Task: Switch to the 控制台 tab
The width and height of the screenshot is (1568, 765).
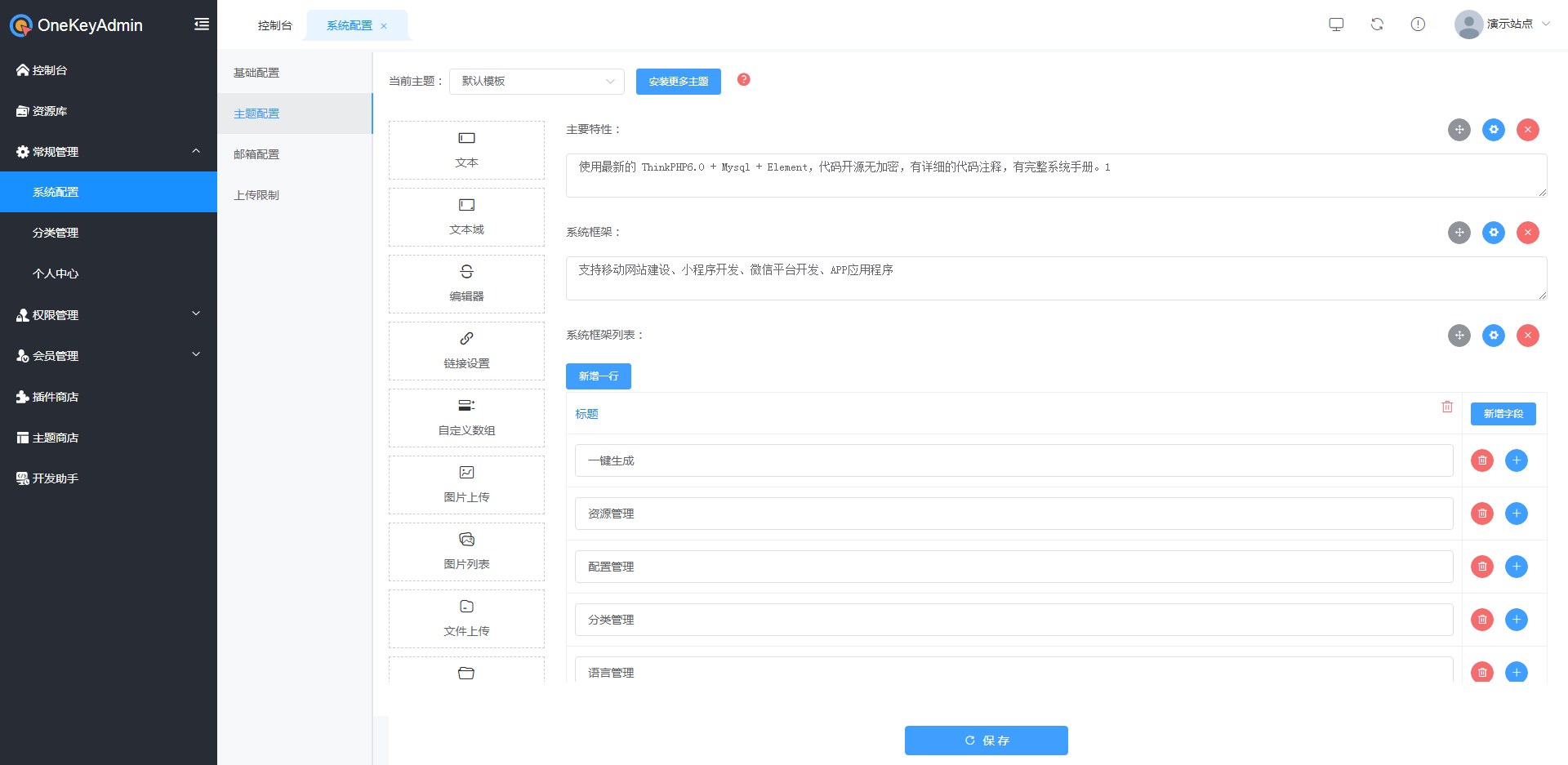Action: [274, 25]
